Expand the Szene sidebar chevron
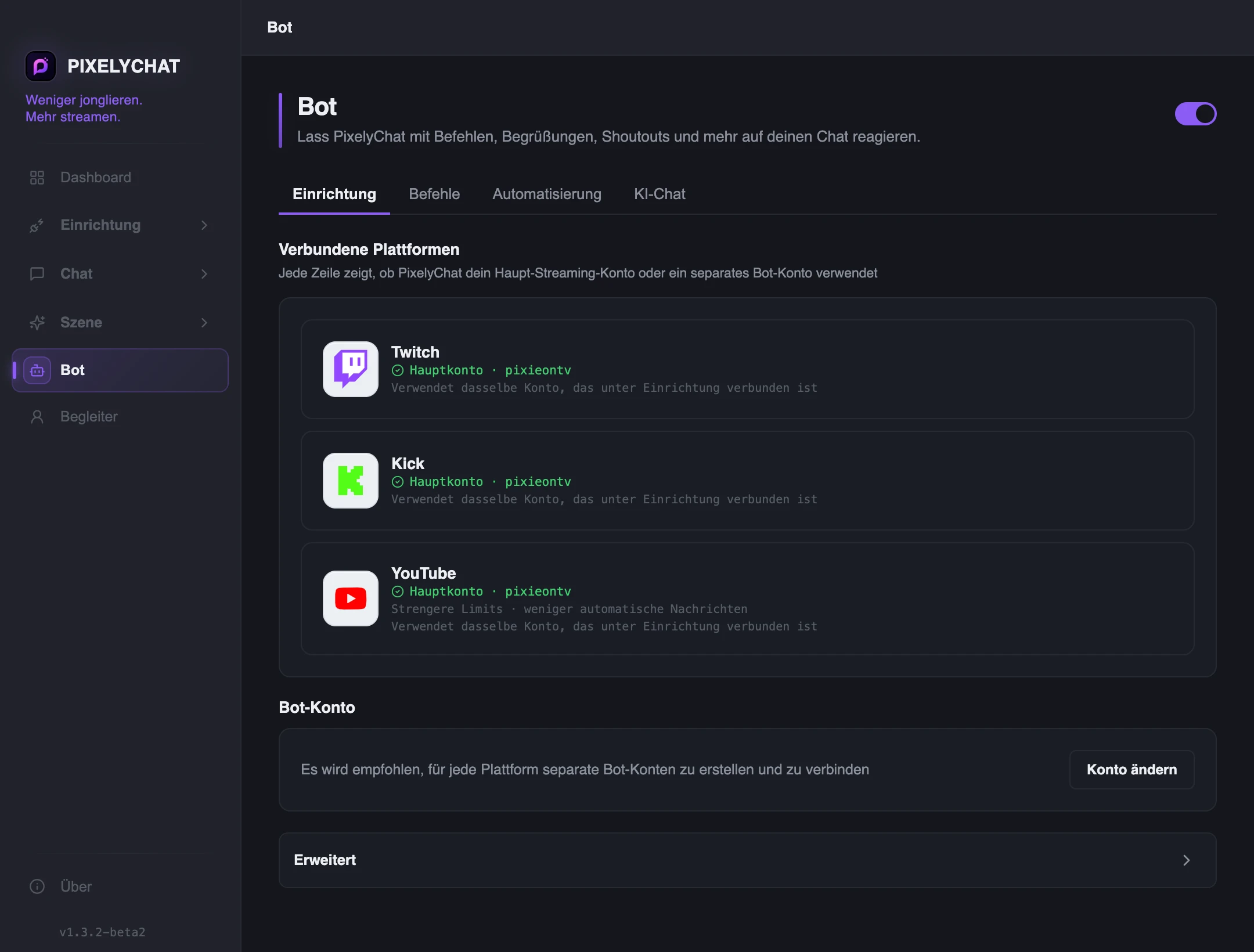 [x=204, y=323]
